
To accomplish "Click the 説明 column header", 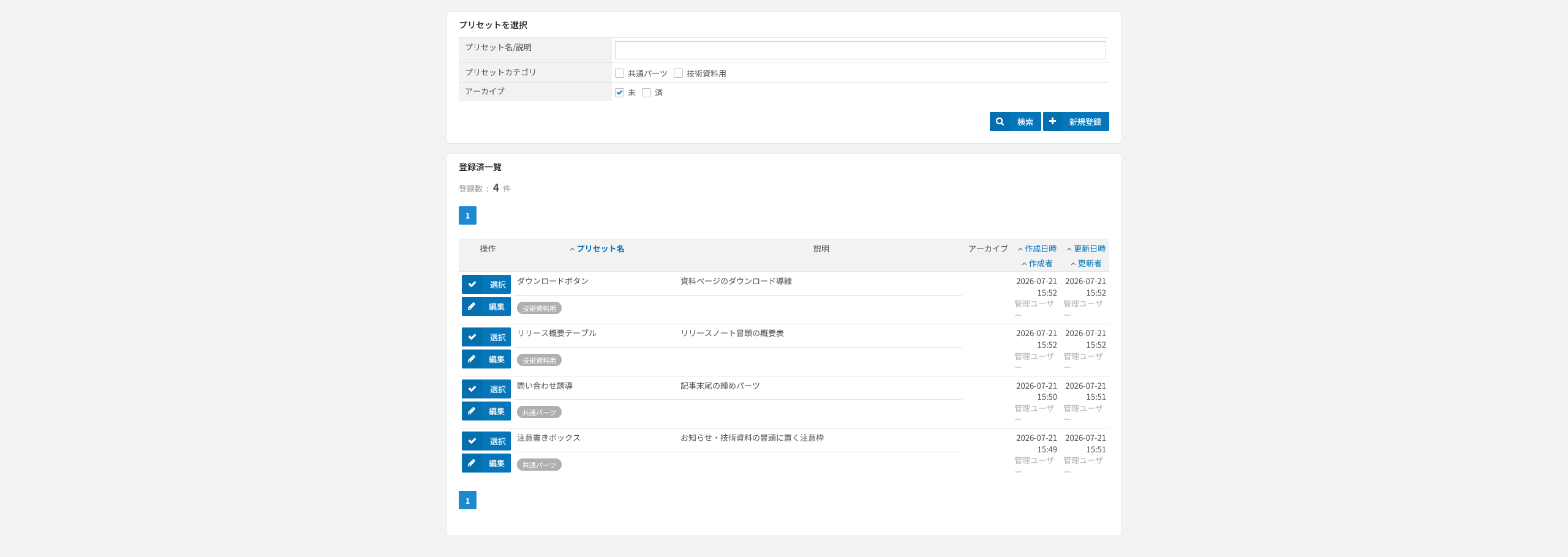I will [821, 249].
